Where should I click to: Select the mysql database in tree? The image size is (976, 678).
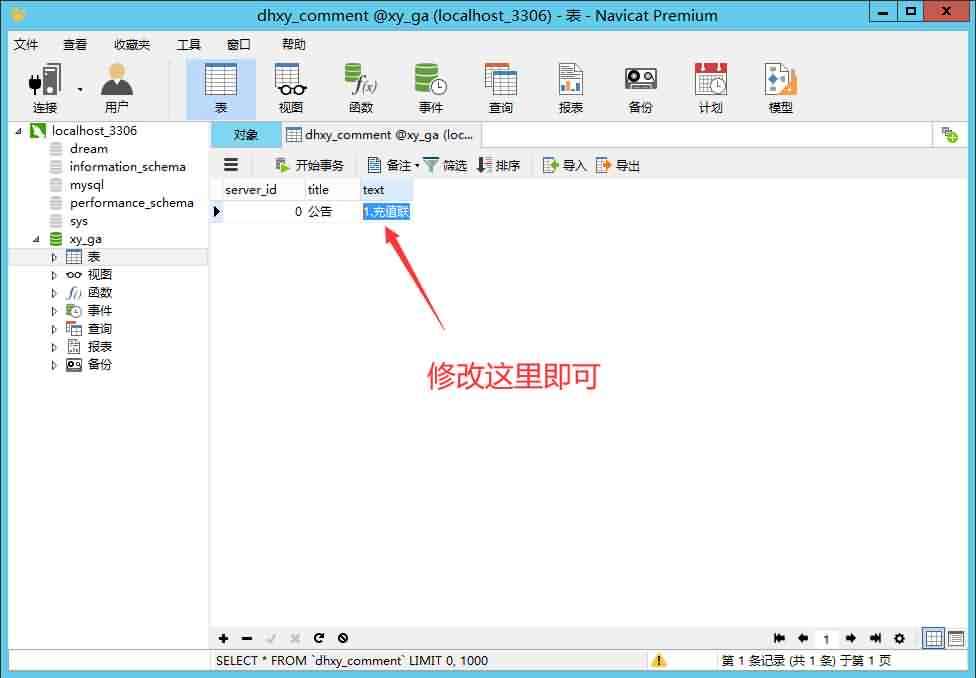[x=86, y=185]
